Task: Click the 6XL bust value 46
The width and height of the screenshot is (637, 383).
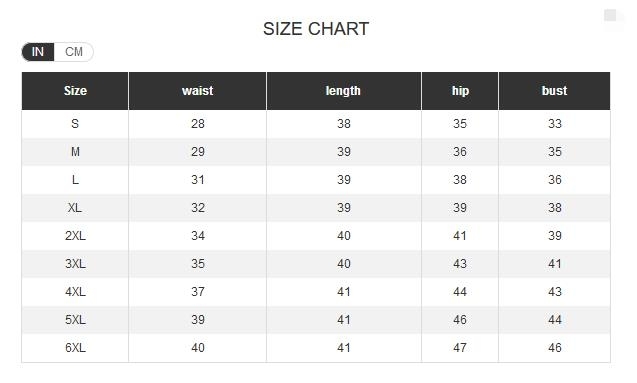Action: pos(555,348)
